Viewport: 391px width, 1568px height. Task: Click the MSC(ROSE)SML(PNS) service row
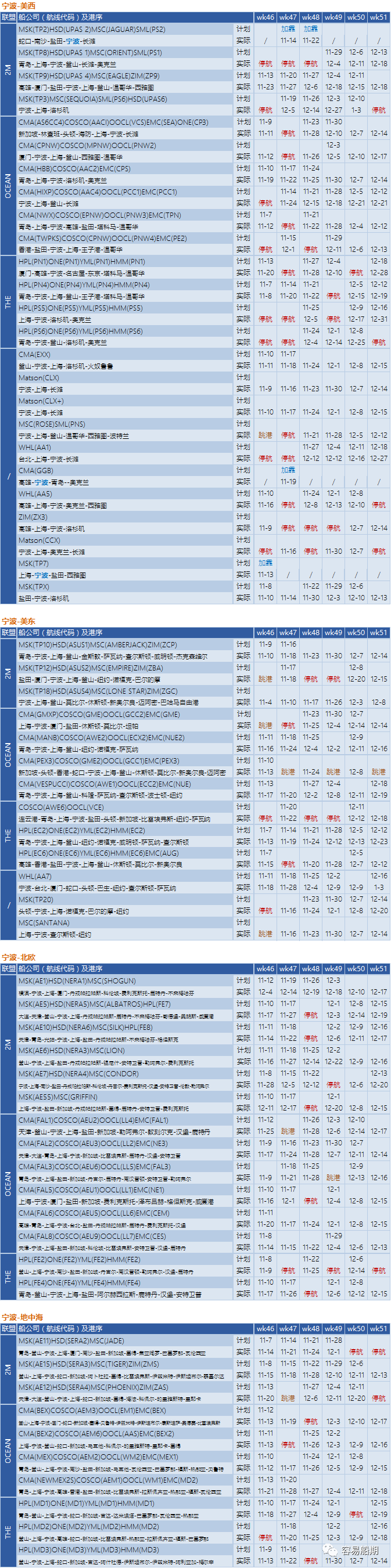[52, 424]
